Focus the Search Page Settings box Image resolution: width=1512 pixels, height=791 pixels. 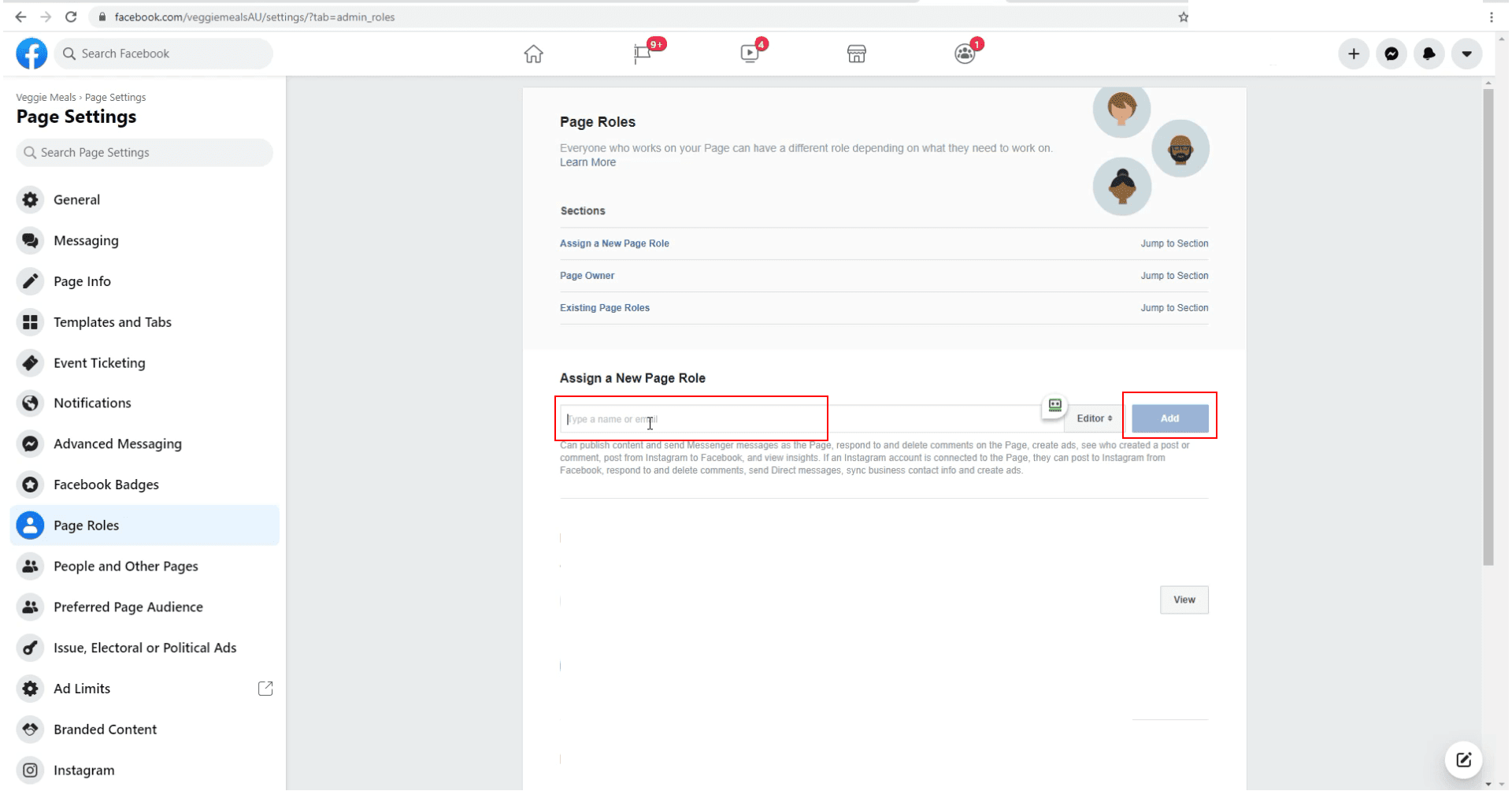(144, 153)
